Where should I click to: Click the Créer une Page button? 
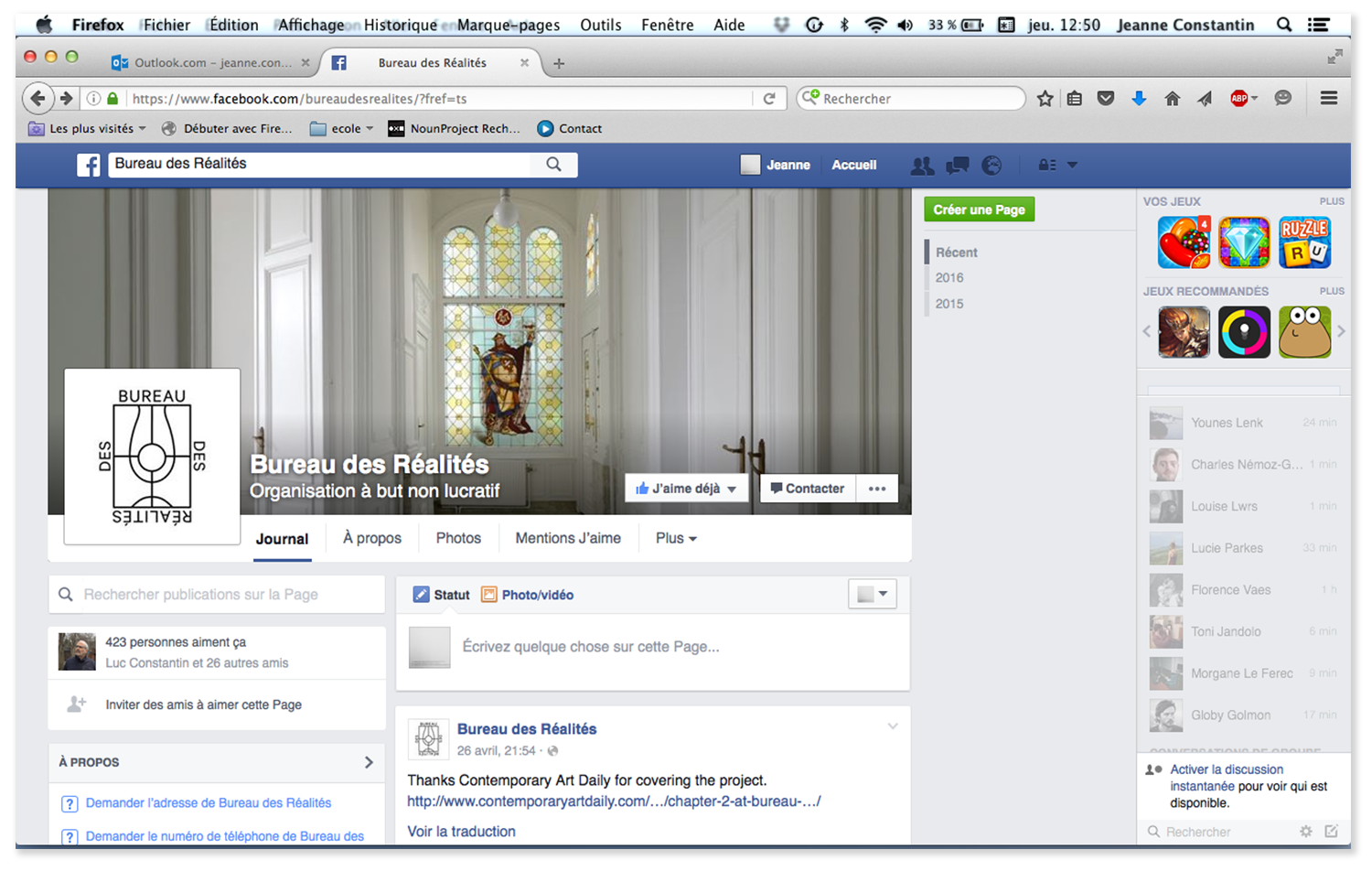(979, 210)
